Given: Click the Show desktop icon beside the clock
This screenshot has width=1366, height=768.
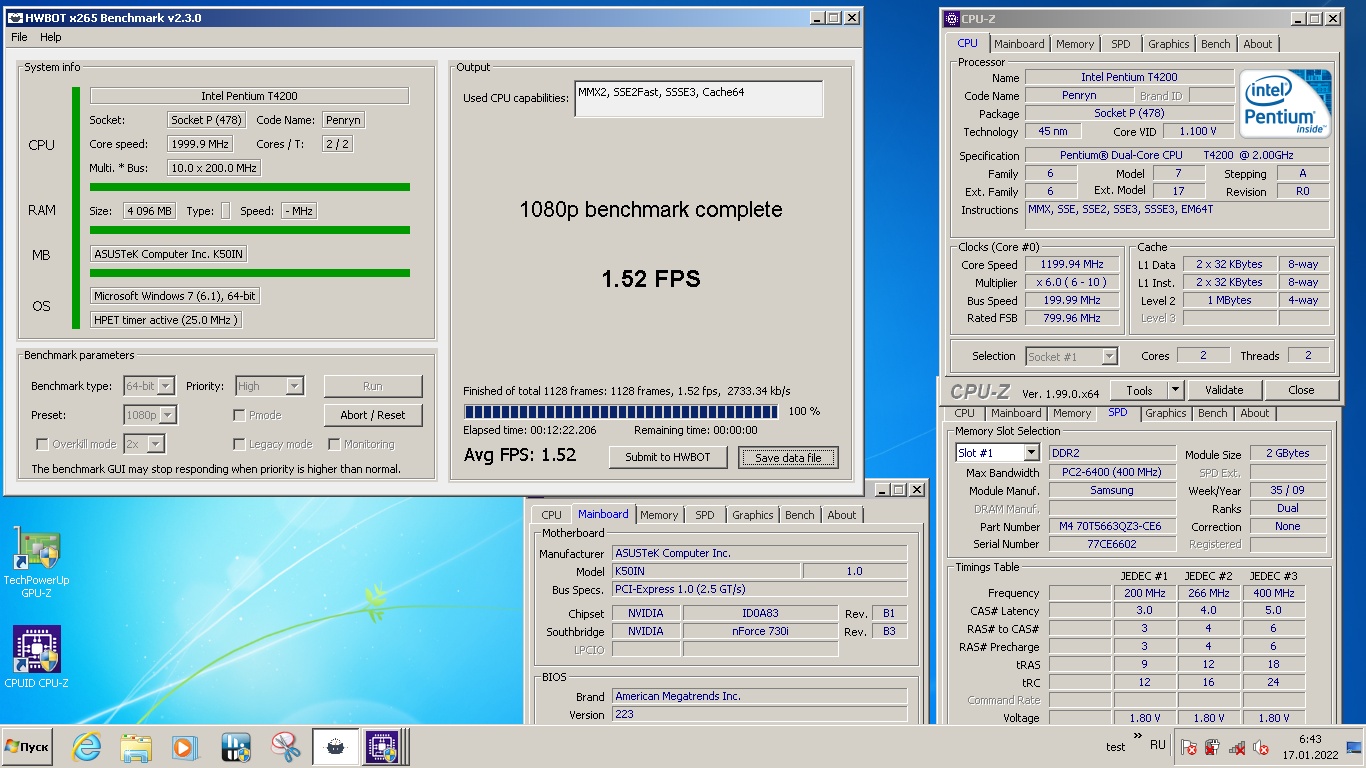Looking at the screenshot, I should (x=1354, y=747).
